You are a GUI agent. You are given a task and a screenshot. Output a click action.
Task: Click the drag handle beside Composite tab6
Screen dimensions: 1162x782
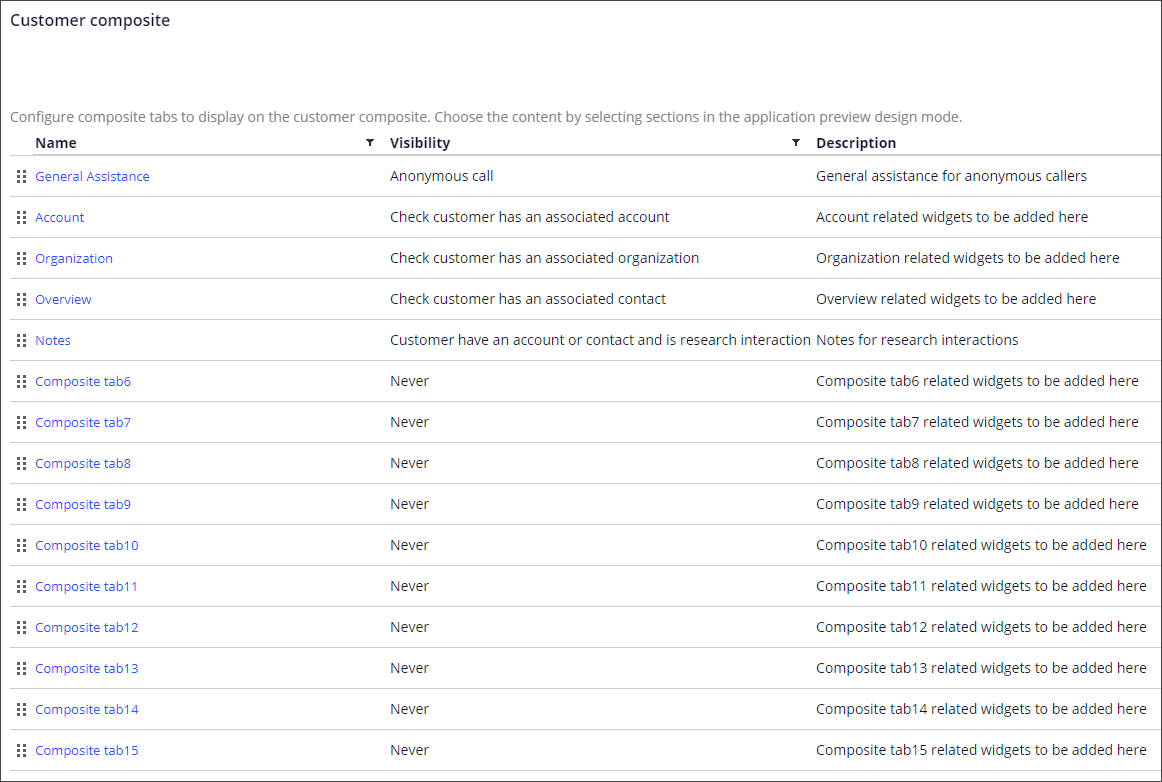pos(21,382)
